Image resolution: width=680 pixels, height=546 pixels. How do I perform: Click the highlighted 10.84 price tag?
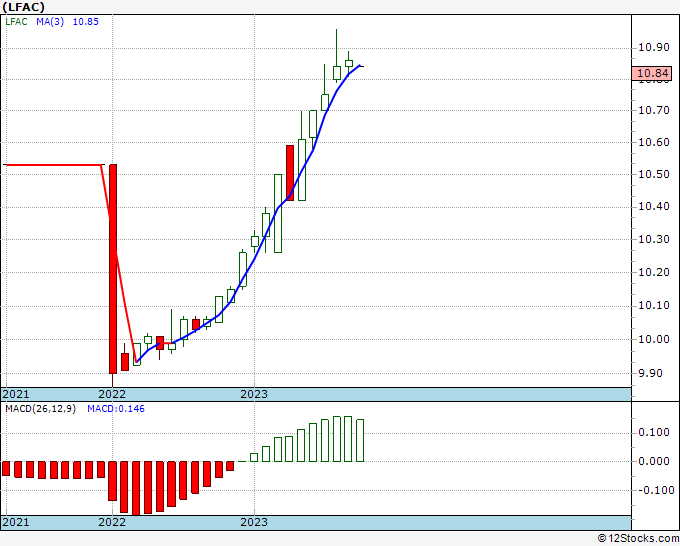pyautogui.click(x=651, y=73)
